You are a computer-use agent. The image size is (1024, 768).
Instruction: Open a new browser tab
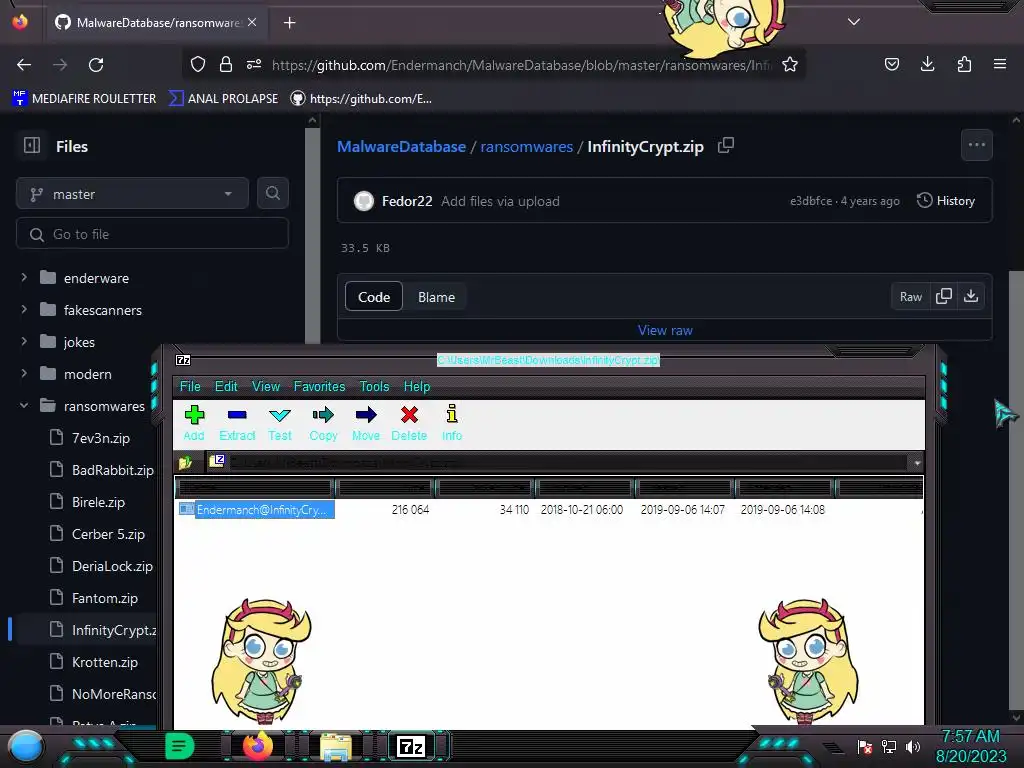[x=289, y=23]
